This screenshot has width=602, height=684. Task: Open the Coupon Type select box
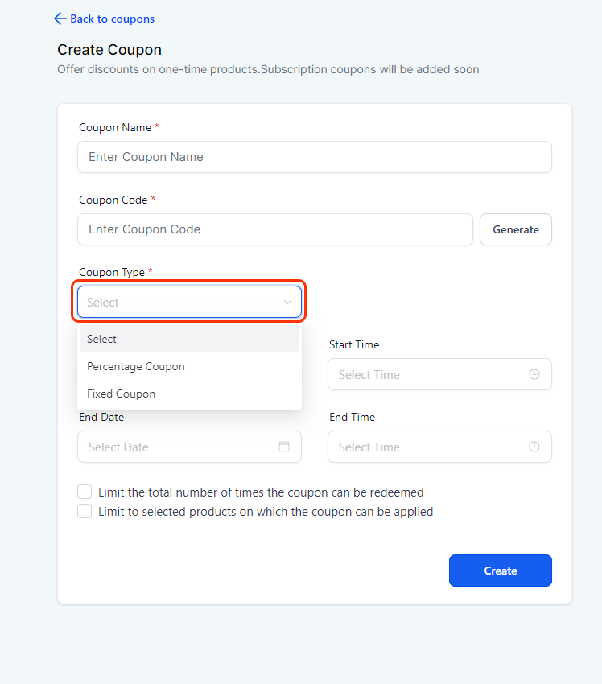(x=189, y=302)
